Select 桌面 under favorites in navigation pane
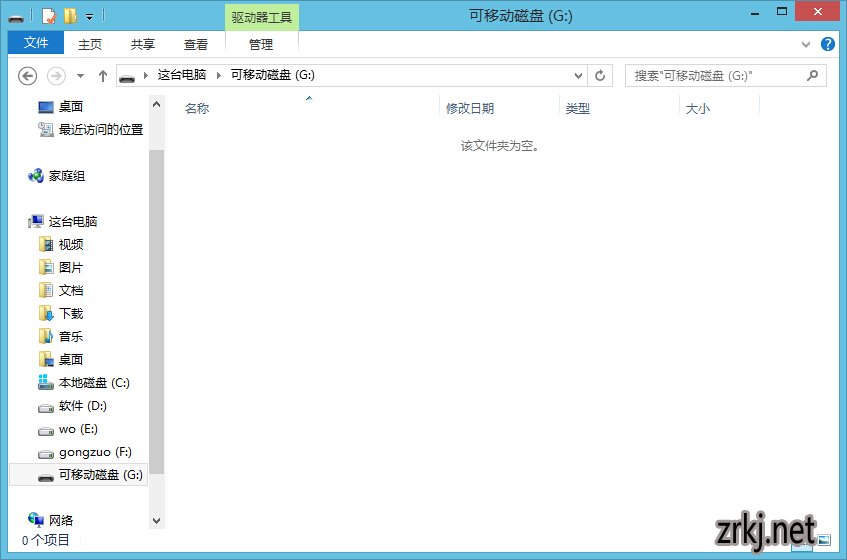847x560 pixels. point(71,107)
